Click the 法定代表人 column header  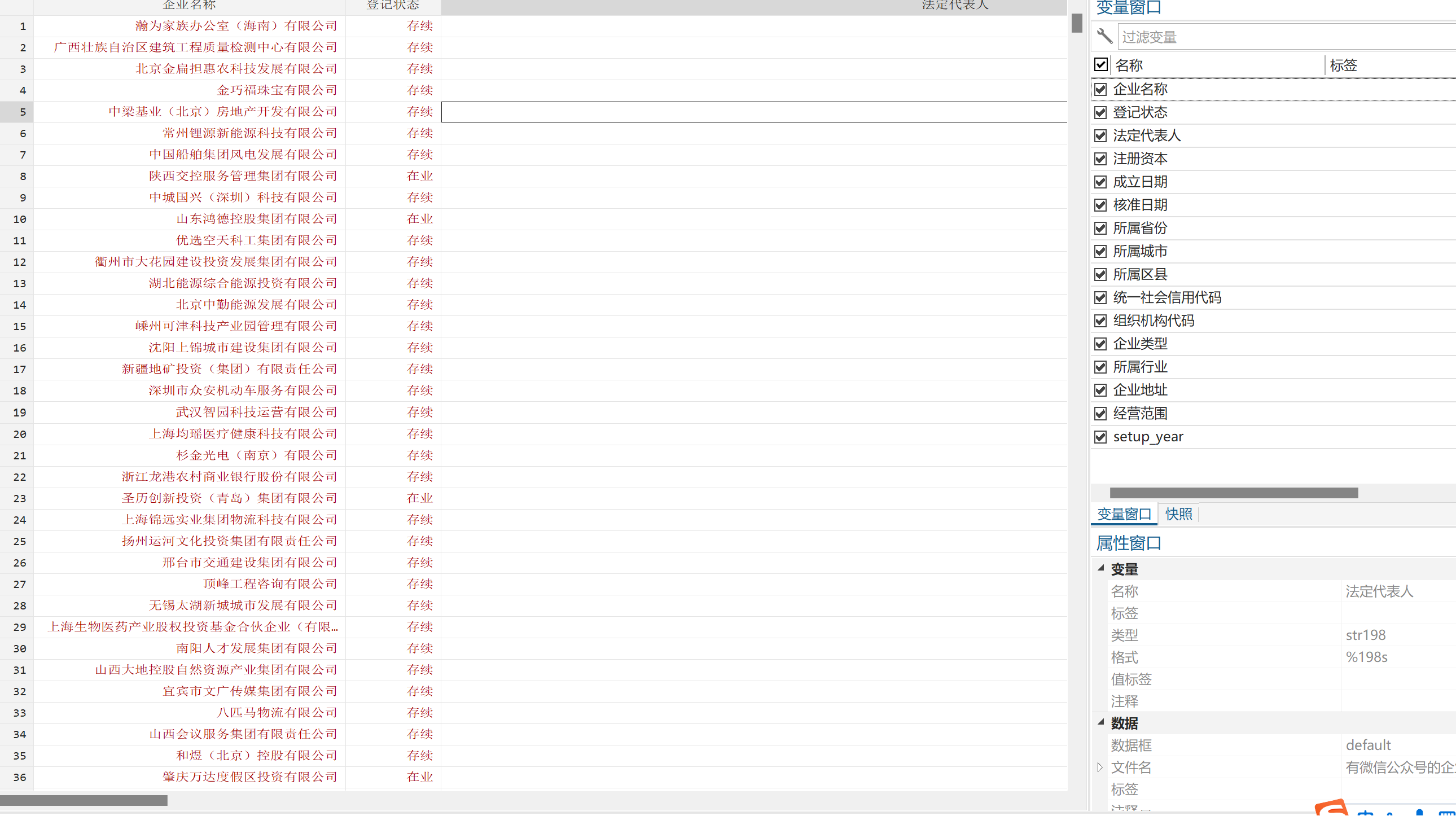point(955,6)
